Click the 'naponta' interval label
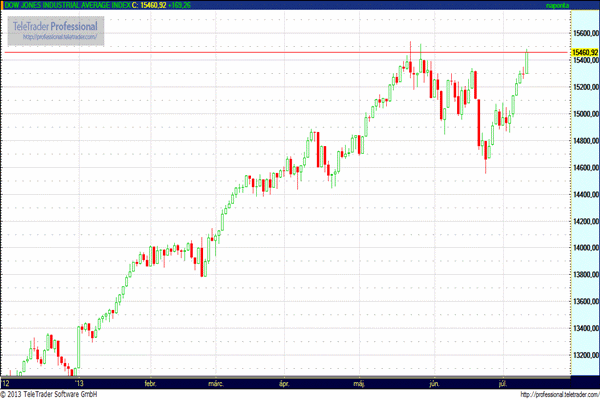The image size is (600, 400). 582,6
